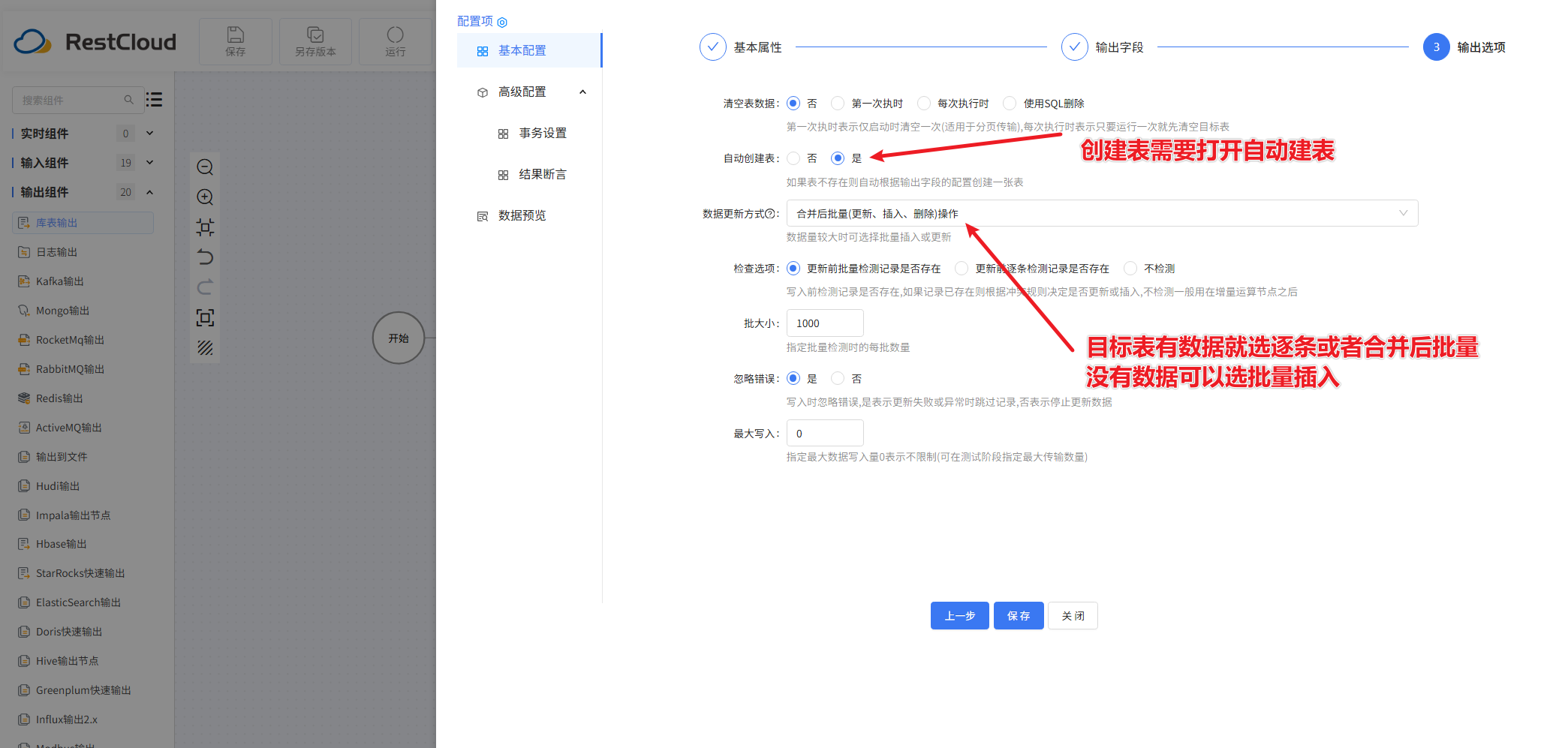1568x748 pixels.
Task: Click the 上一步 button
Action: click(x=959, y=615)
